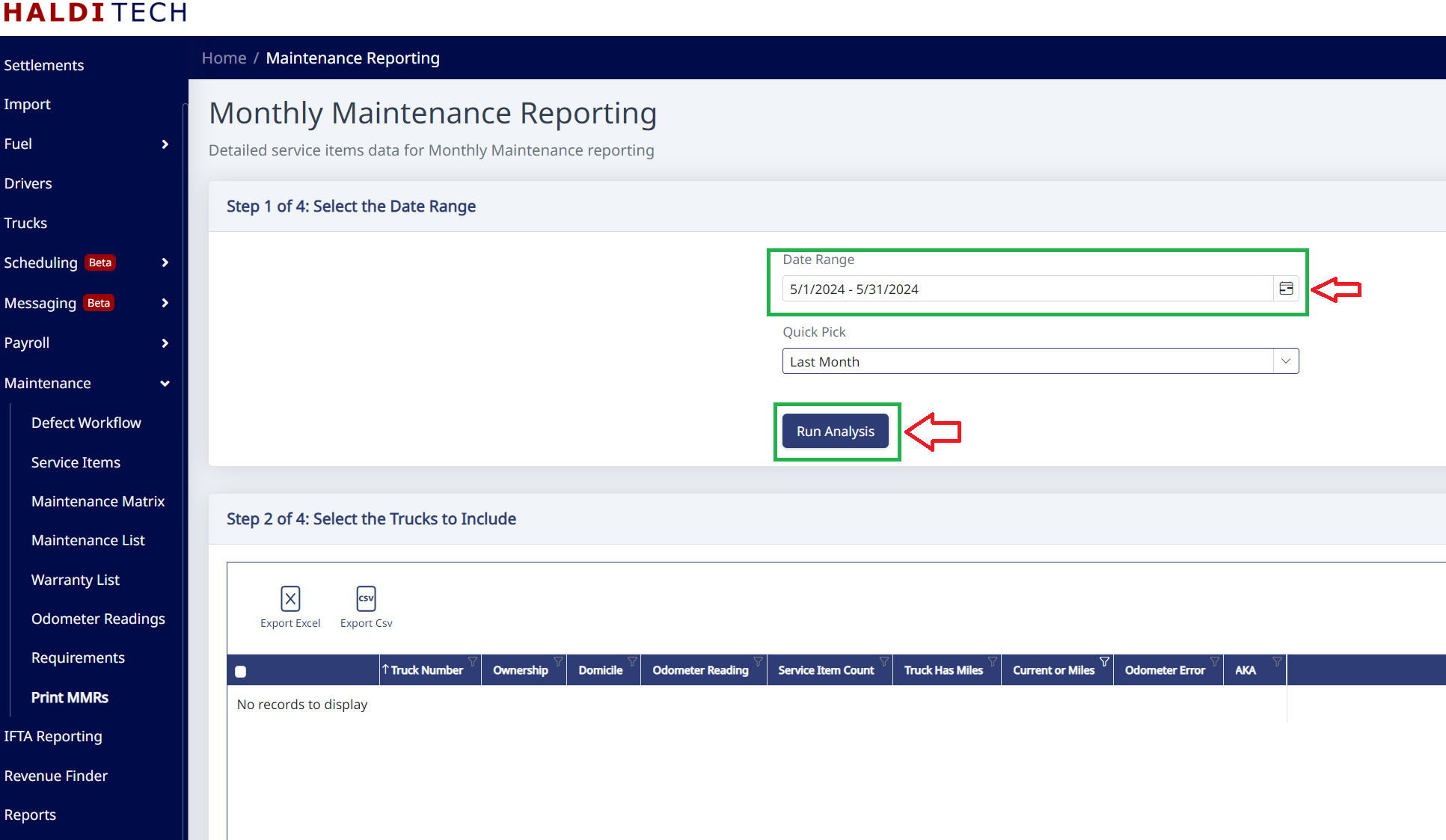The height and width of the screenshot is (840, 1446).
Task: Open Reports in sidebar
Action: coord(30,815)
